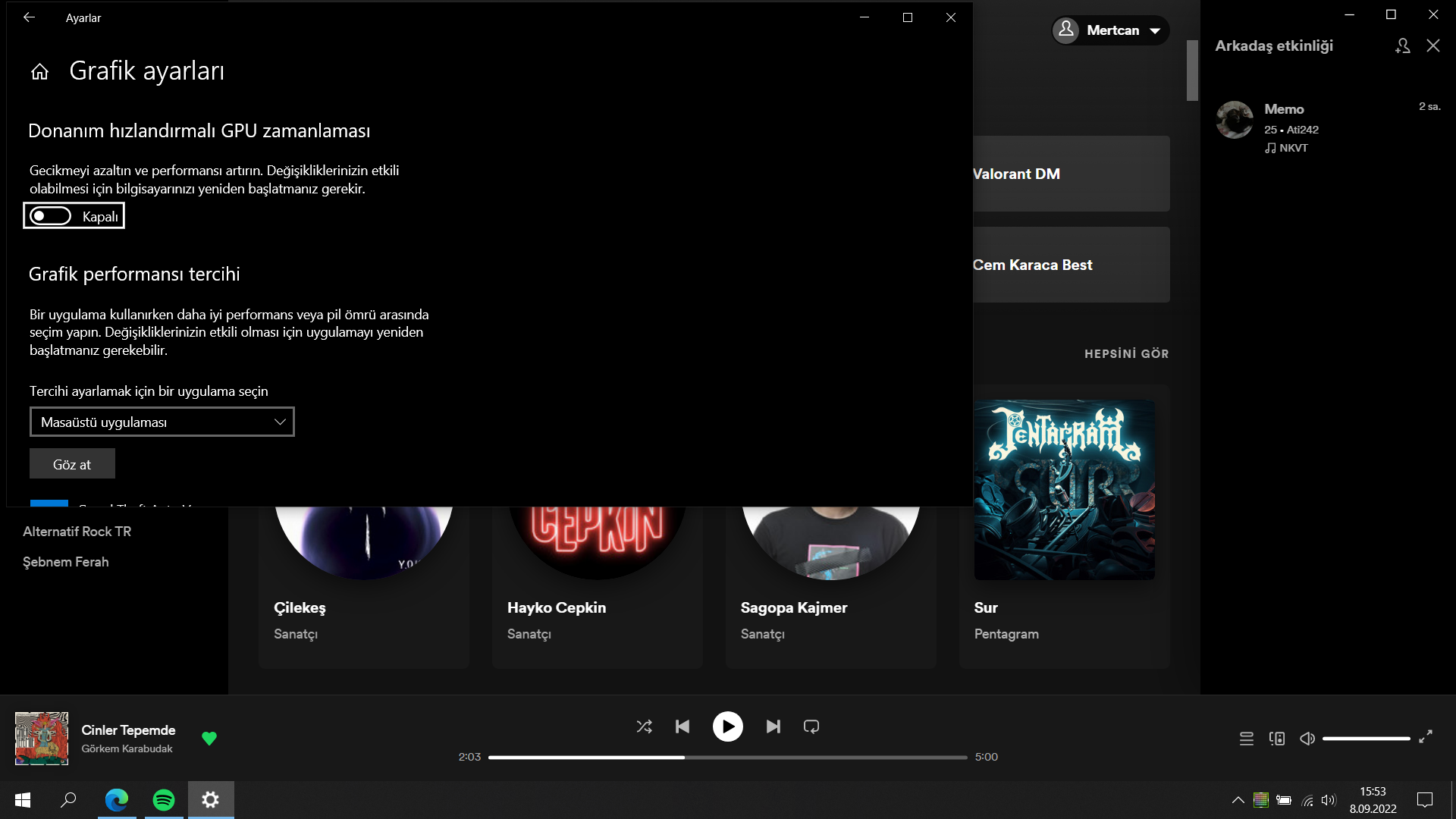Image resolution: width=1456 pixels, height=819 pixels.
Task: Open Windows taskbar search
Action: [x=68, y=800]
